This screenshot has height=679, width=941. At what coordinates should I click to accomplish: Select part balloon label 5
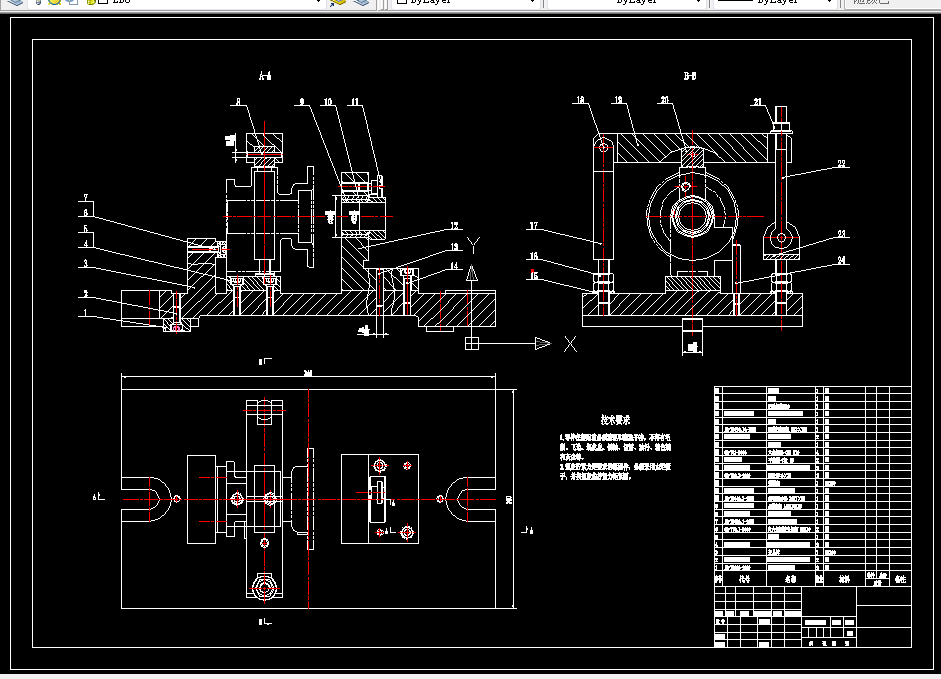pyautogui.click(x=85, y=229)
